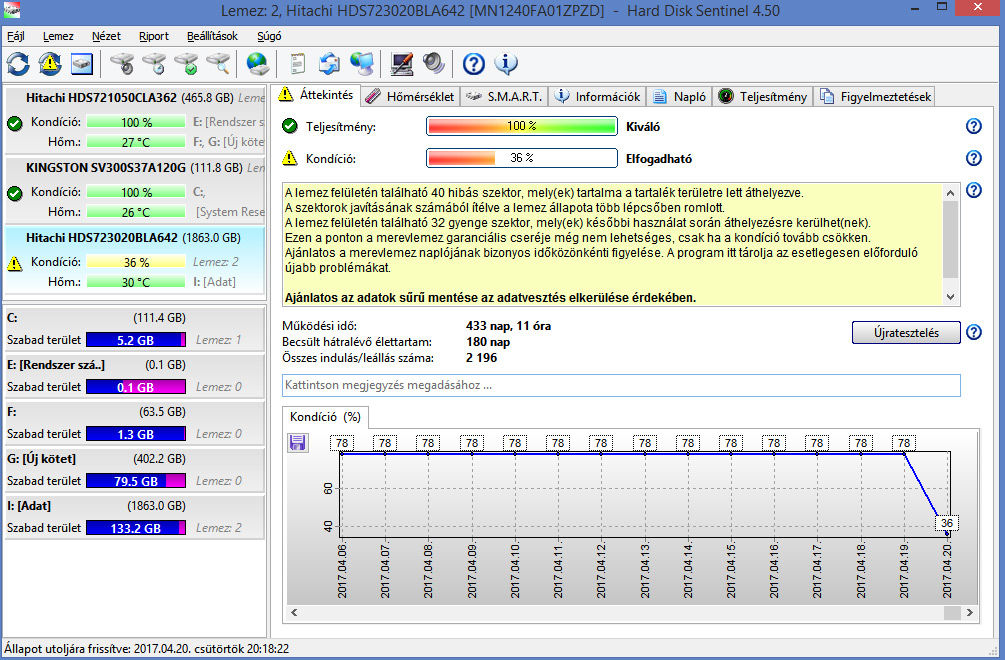Click the 36 data point label on chart

(947, 523)
